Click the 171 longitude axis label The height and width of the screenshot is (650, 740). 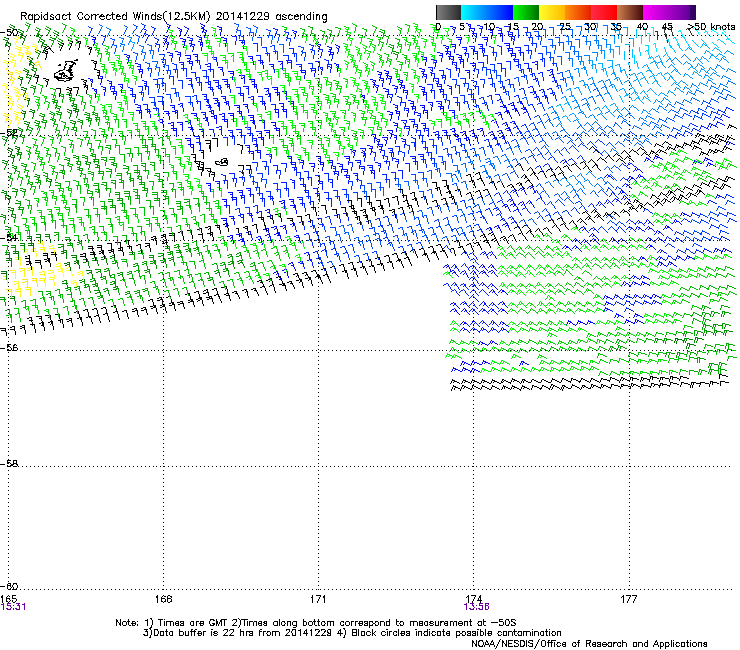(318, 599)
